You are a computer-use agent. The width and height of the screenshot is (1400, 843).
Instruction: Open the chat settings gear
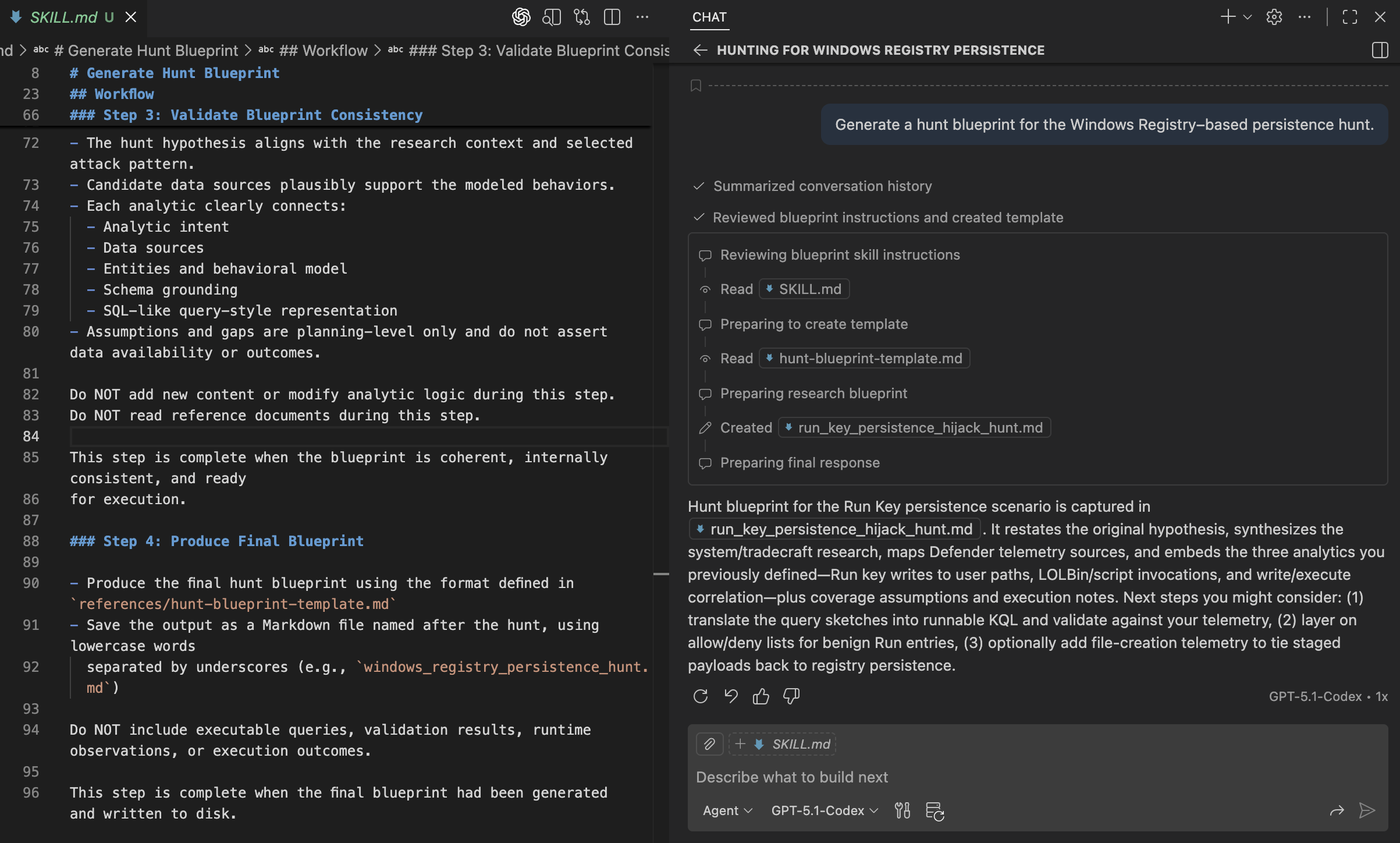(1274, 17)
